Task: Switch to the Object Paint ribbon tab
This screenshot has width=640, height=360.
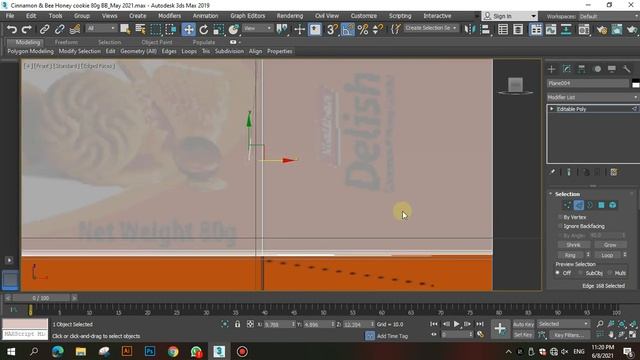Action: [157, 42]
